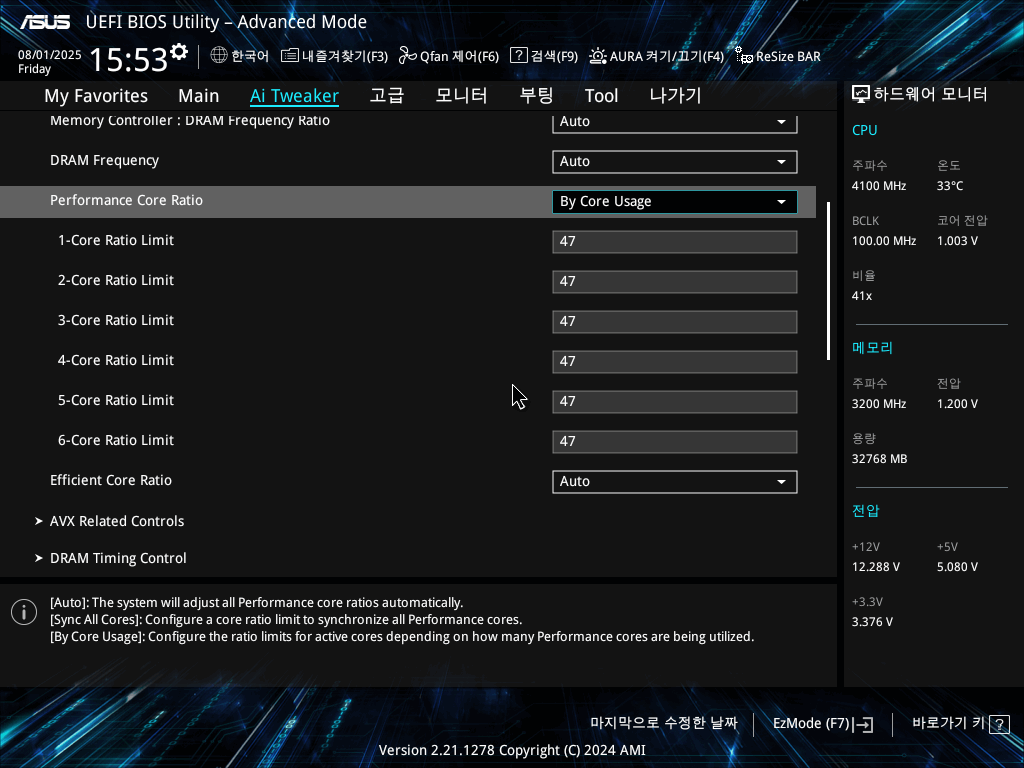Click the ReSize BAR icon

(744, 56)
